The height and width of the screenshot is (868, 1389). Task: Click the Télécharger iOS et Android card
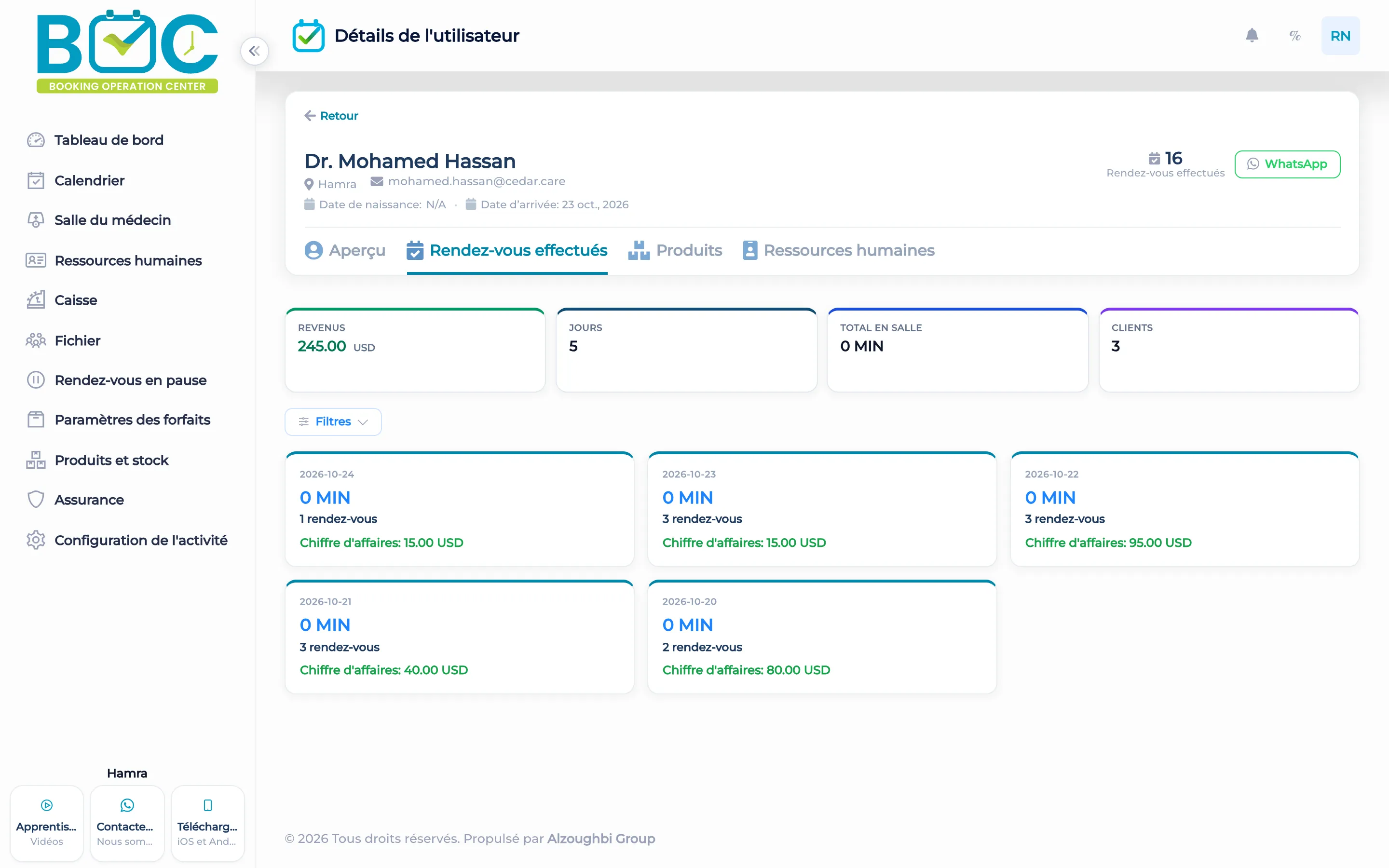pyautogui.click(x=207, y=823)
